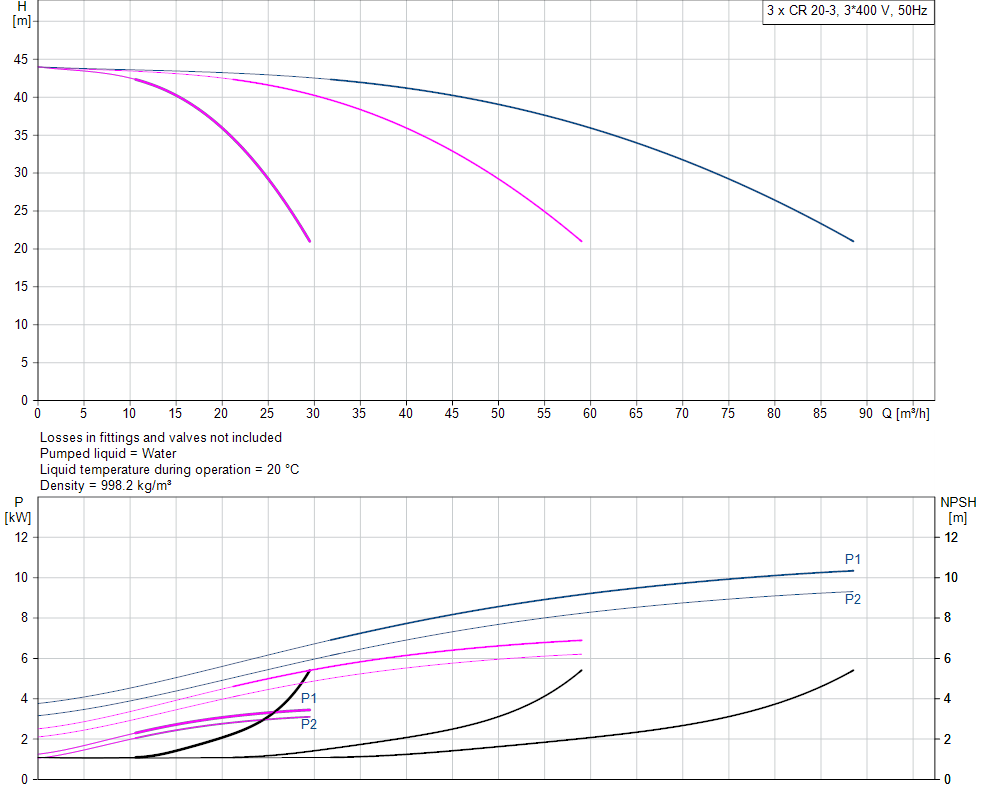
Task: Select the 30 tick value on the Q axis
Action: point(313,414)
